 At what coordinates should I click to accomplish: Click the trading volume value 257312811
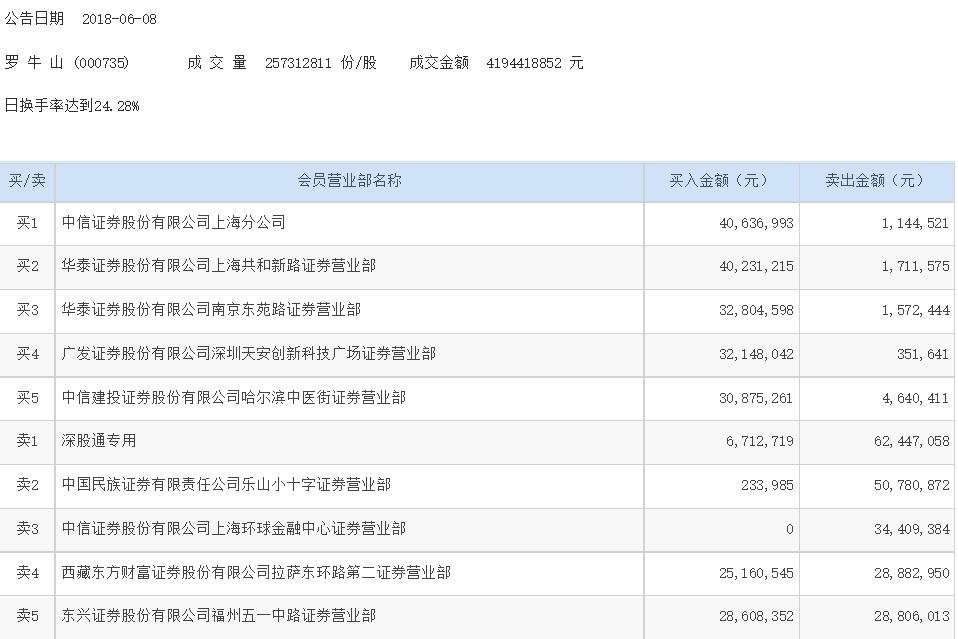pos(298,63)
